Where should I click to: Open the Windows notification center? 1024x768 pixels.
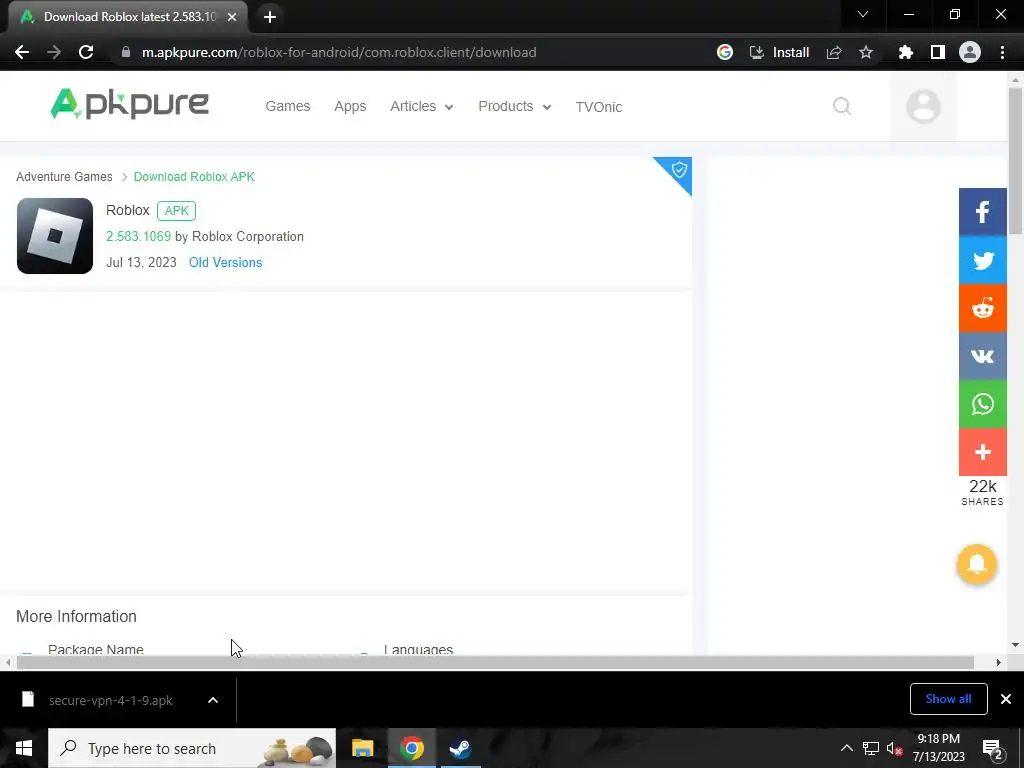click(992, 749)
